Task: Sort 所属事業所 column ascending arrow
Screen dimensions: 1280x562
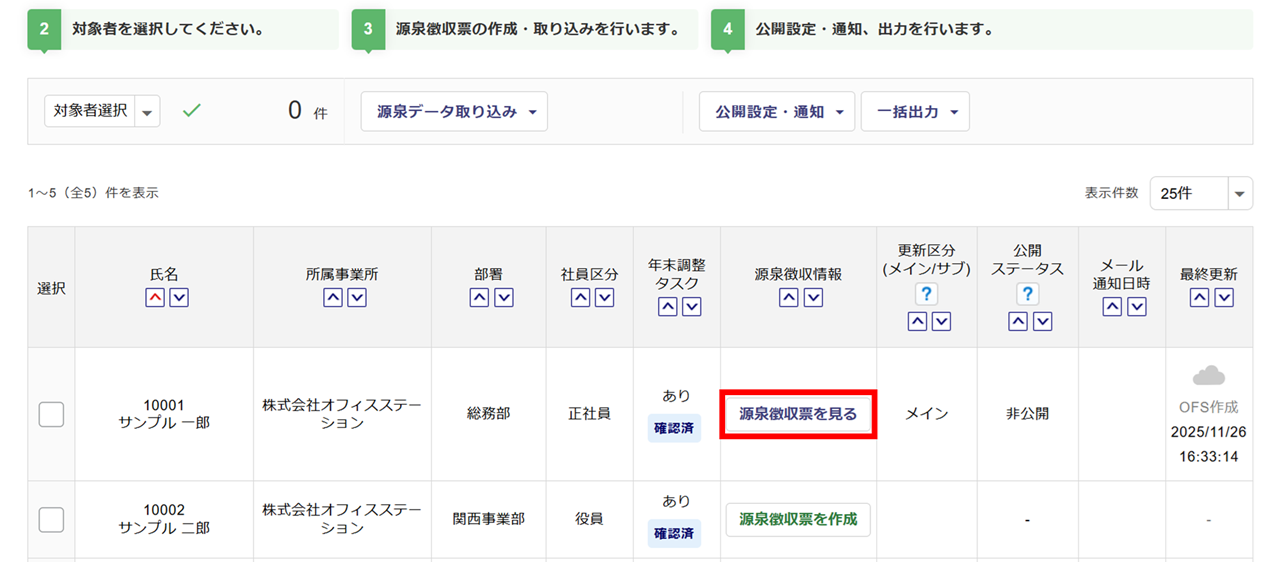Action: pyautogui.click(x=333, y=297)
